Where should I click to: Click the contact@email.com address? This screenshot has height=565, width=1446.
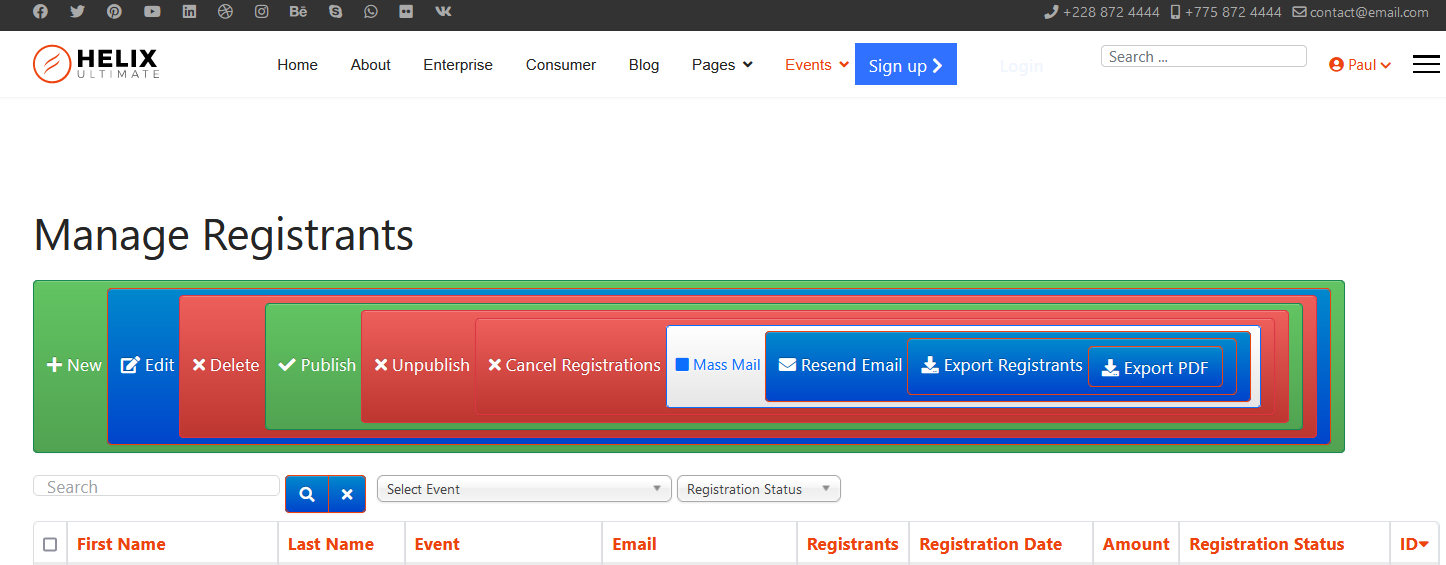[x=1361, y=12]
